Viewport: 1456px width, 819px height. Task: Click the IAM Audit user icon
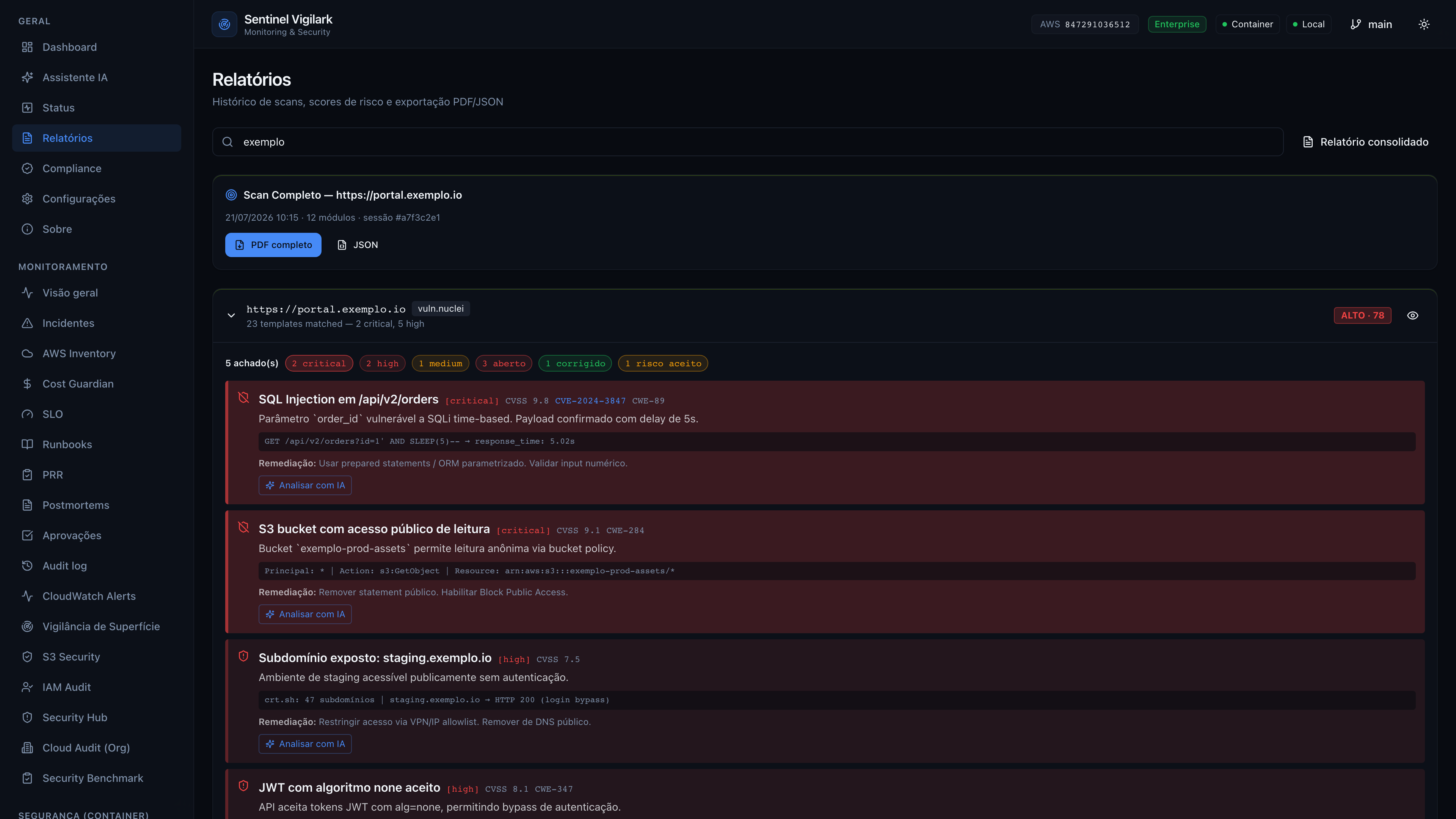tap(27, 687)
